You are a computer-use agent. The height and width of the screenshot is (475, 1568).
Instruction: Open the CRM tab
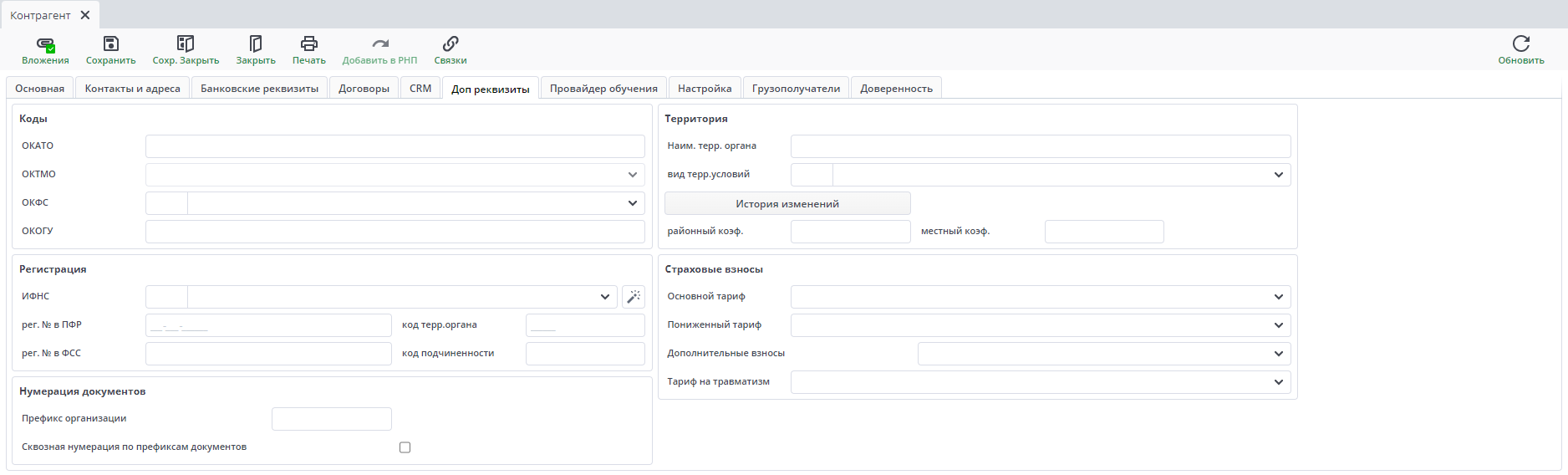[x=420, y=88]
